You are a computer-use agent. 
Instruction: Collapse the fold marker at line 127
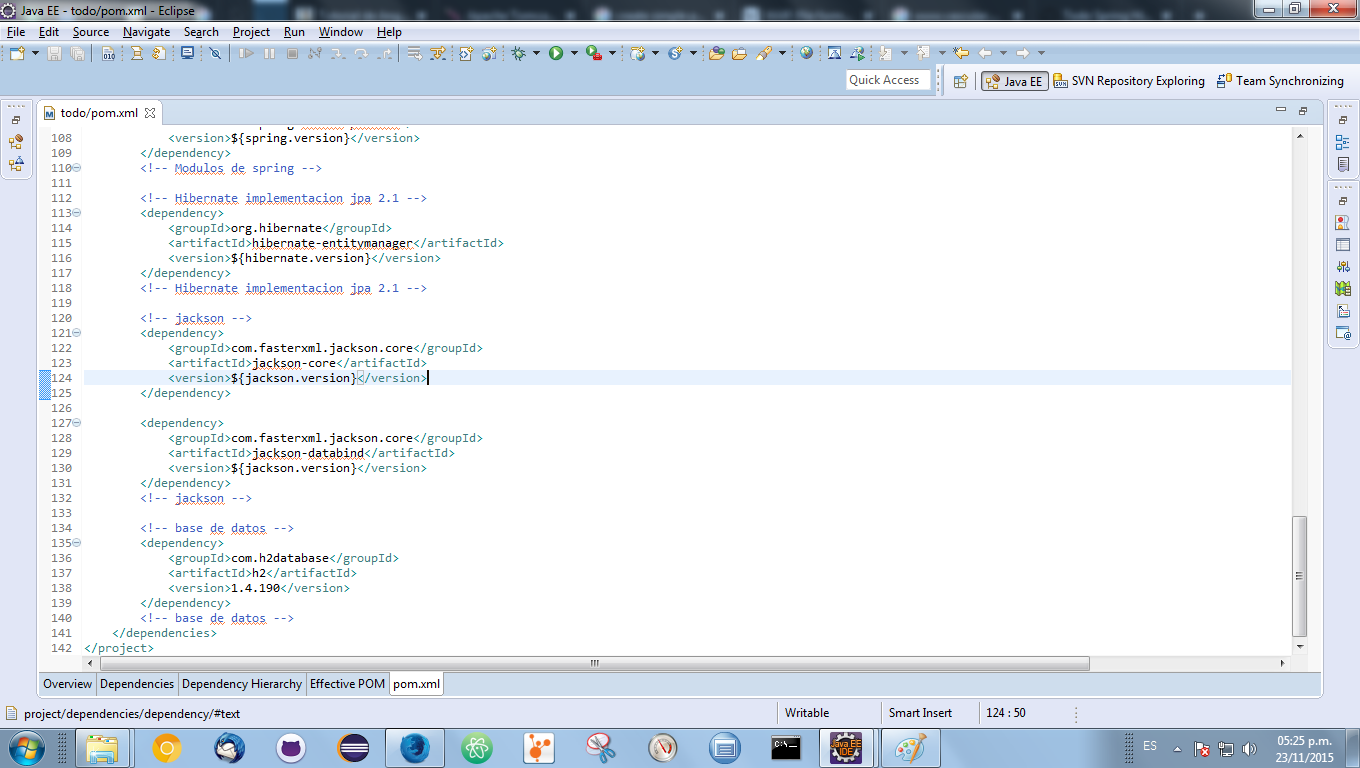[x=78, y=423]
